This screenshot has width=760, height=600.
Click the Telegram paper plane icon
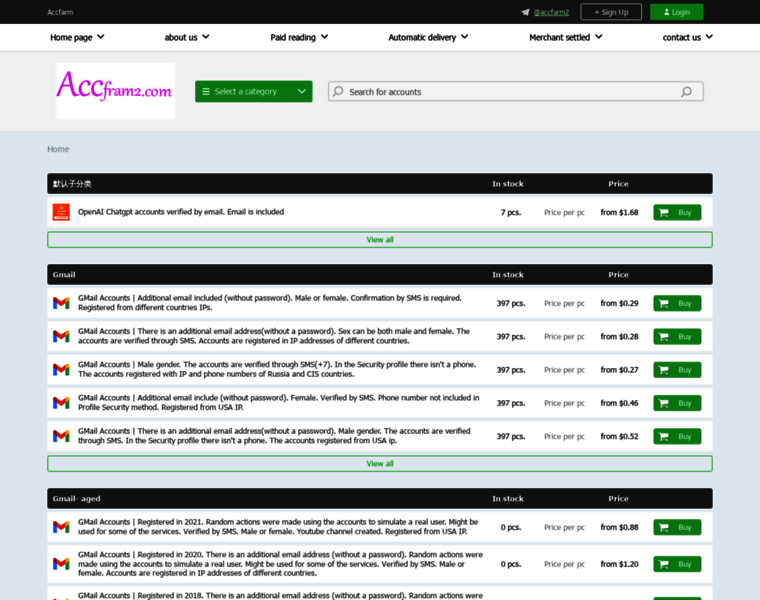tap(525, 12)
